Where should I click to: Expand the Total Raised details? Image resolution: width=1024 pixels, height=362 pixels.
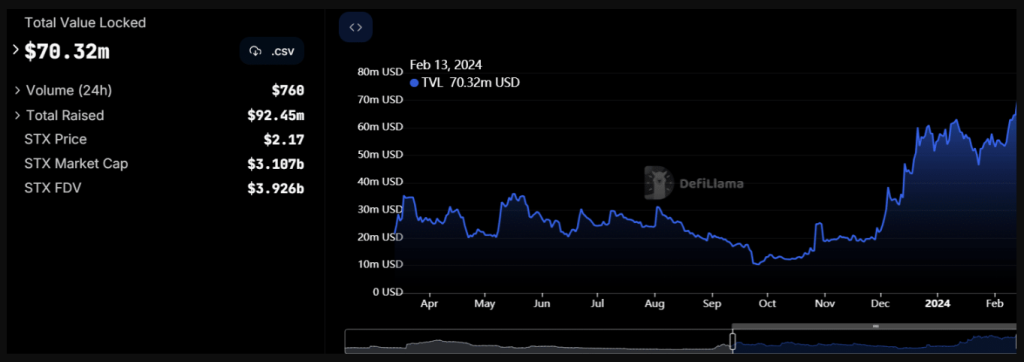pos(18,116)
